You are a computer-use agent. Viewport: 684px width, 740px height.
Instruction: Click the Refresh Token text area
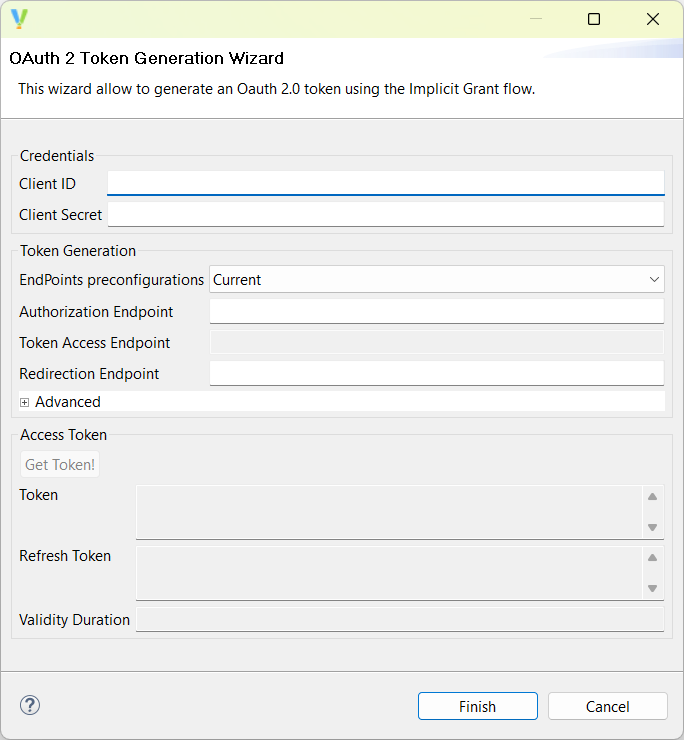tap(389, 573)
